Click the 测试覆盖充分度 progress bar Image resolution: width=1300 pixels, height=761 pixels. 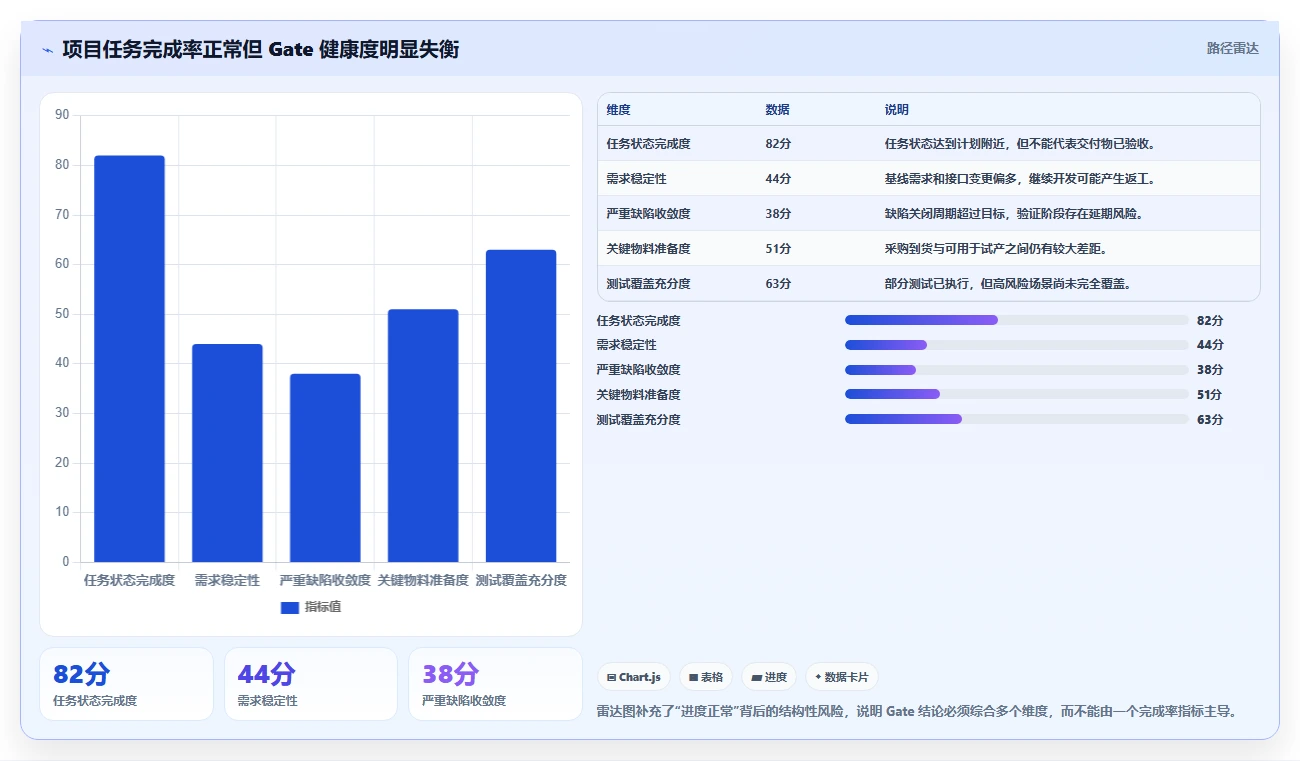tap(1017, 419)
